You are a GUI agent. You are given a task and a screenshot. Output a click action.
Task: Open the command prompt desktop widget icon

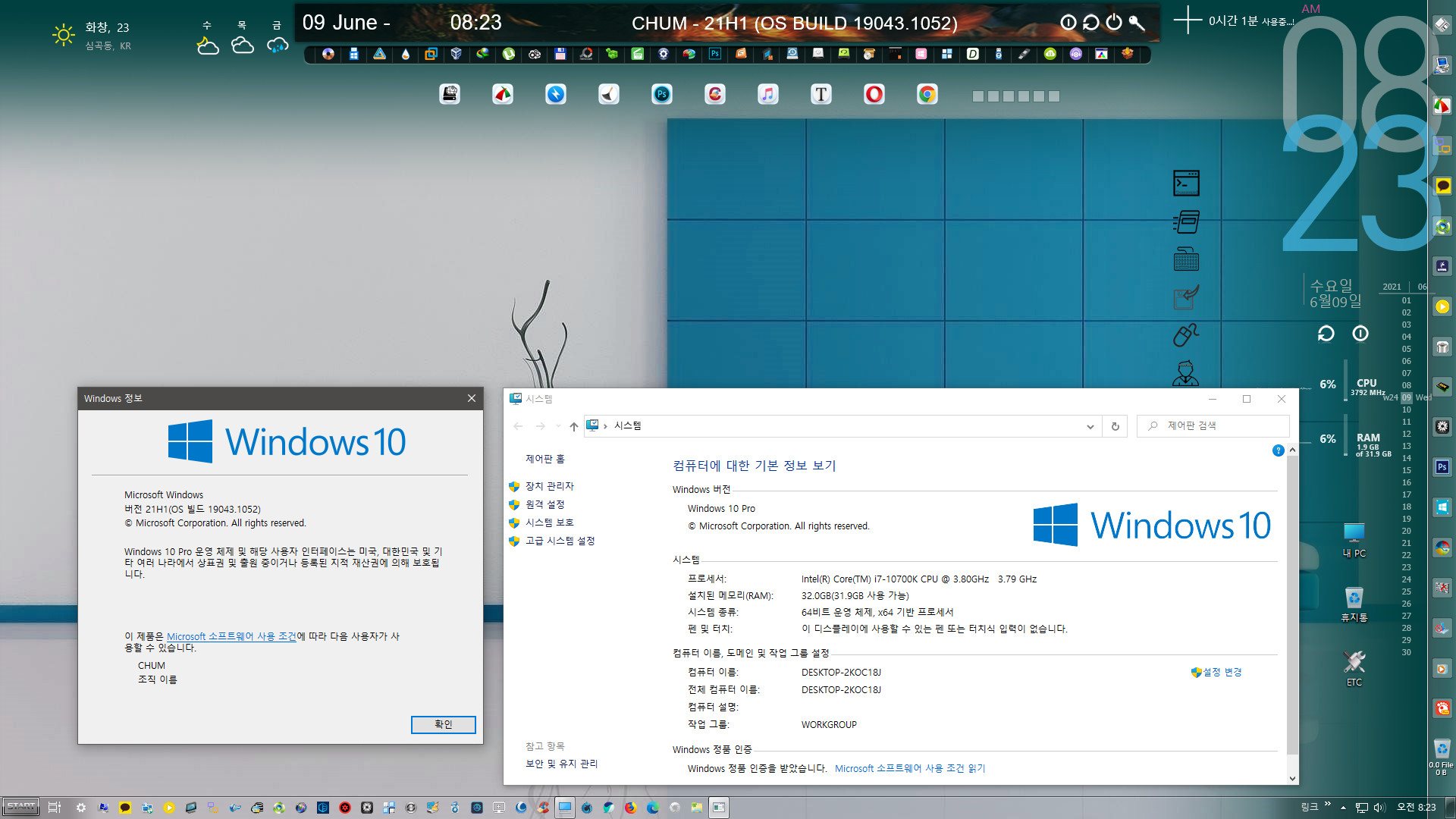(1186, 184)
